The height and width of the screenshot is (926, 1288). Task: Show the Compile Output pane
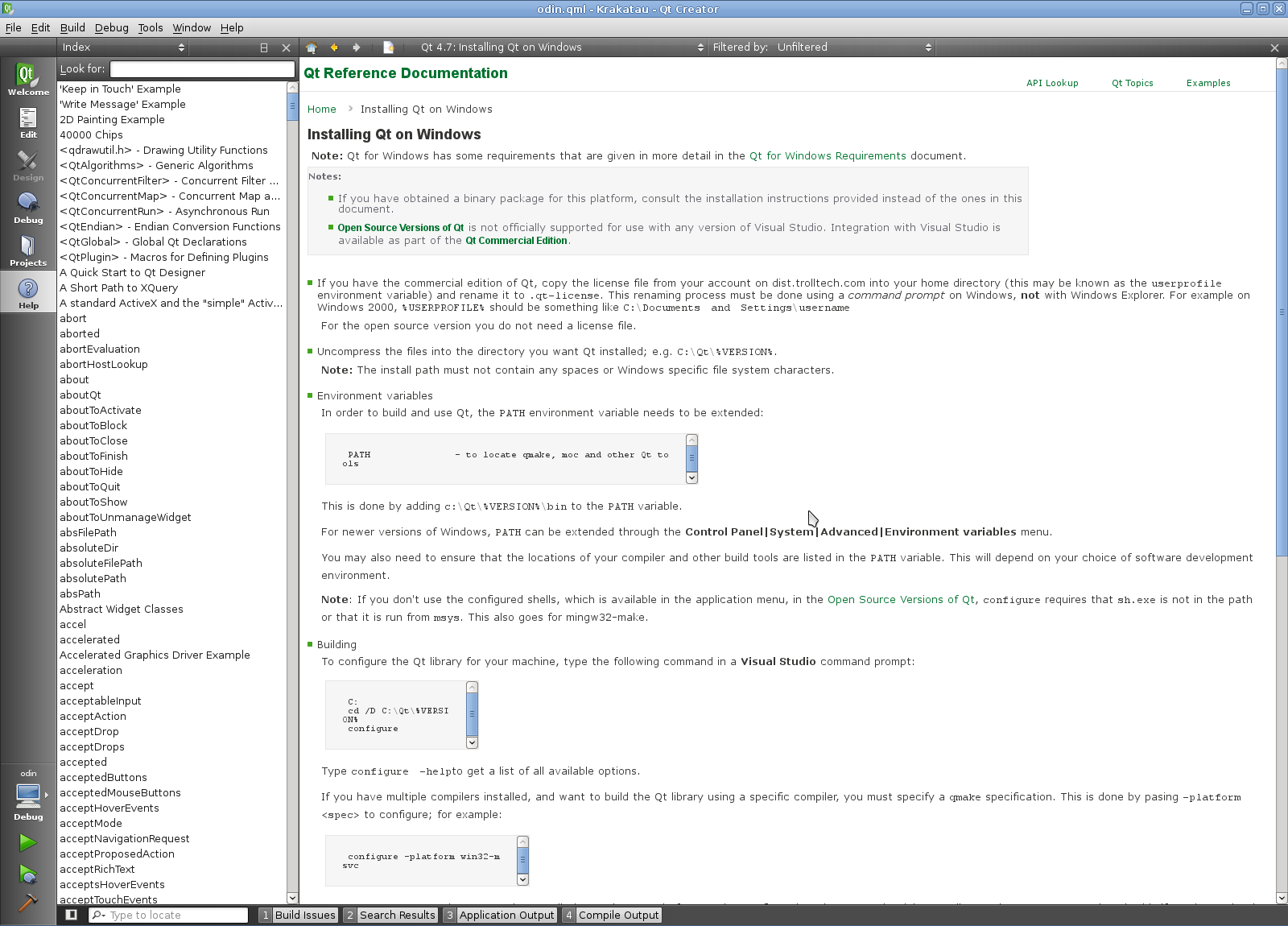pyautogui.click(x=612, y=915)
